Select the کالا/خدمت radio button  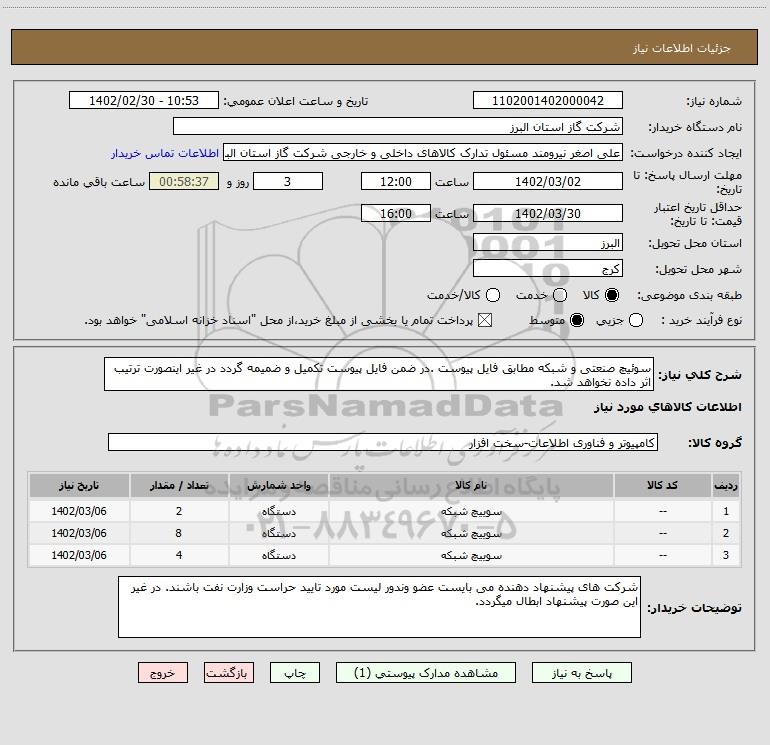pos(493,295)
